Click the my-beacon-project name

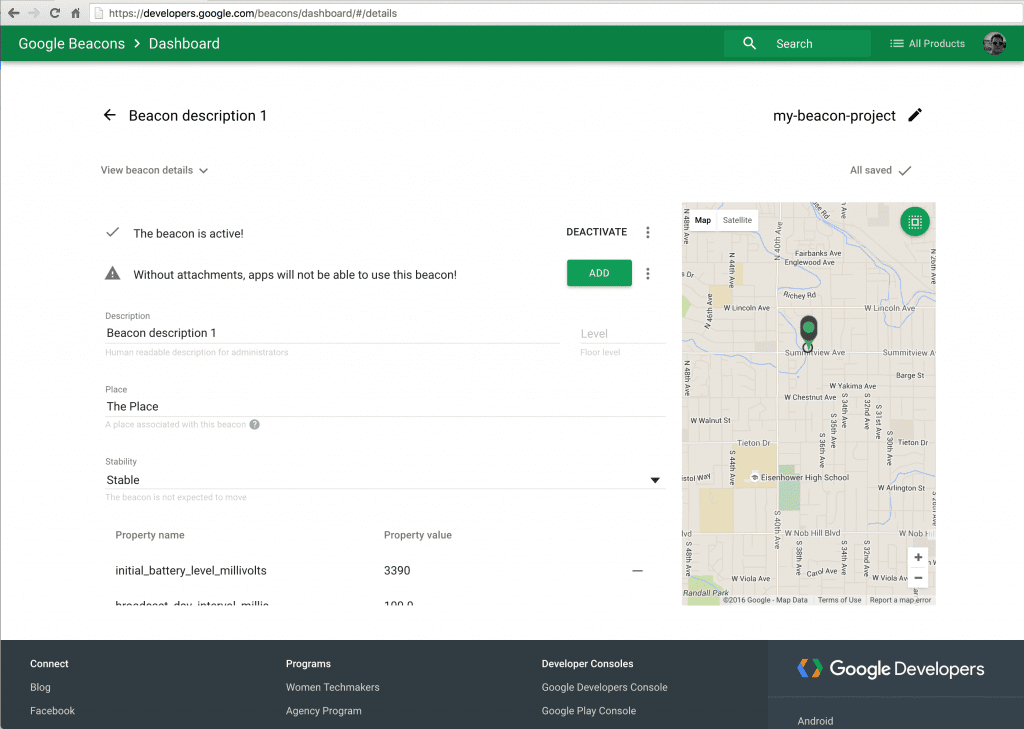(x=834, y=116)
